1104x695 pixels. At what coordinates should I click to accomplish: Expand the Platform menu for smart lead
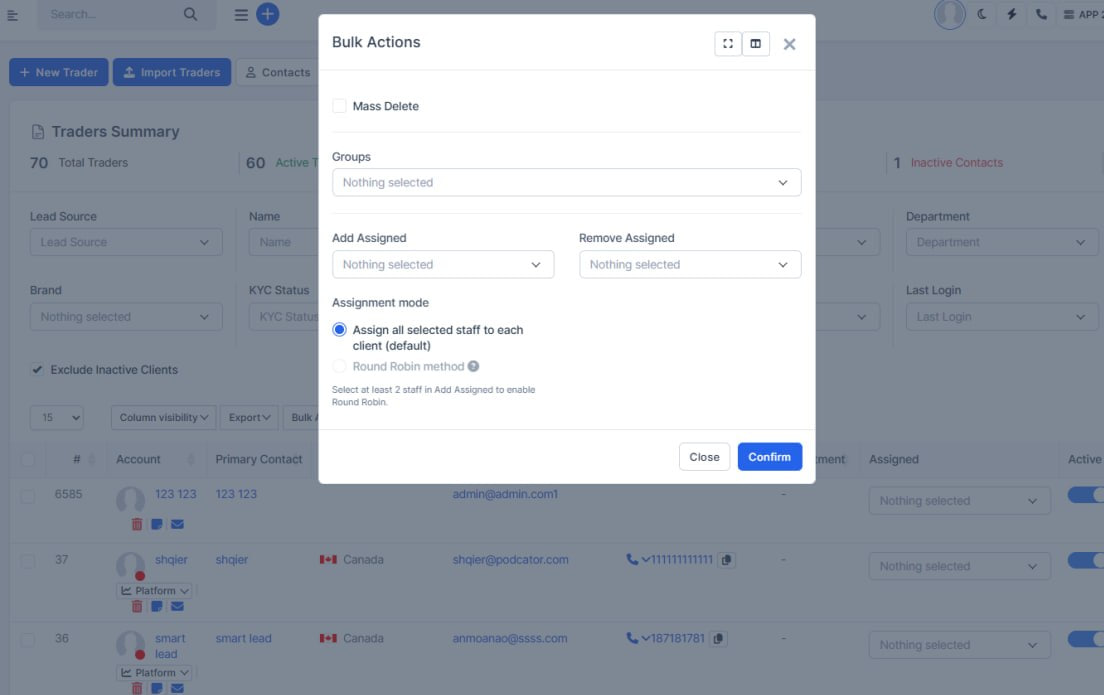pos(155,672)
